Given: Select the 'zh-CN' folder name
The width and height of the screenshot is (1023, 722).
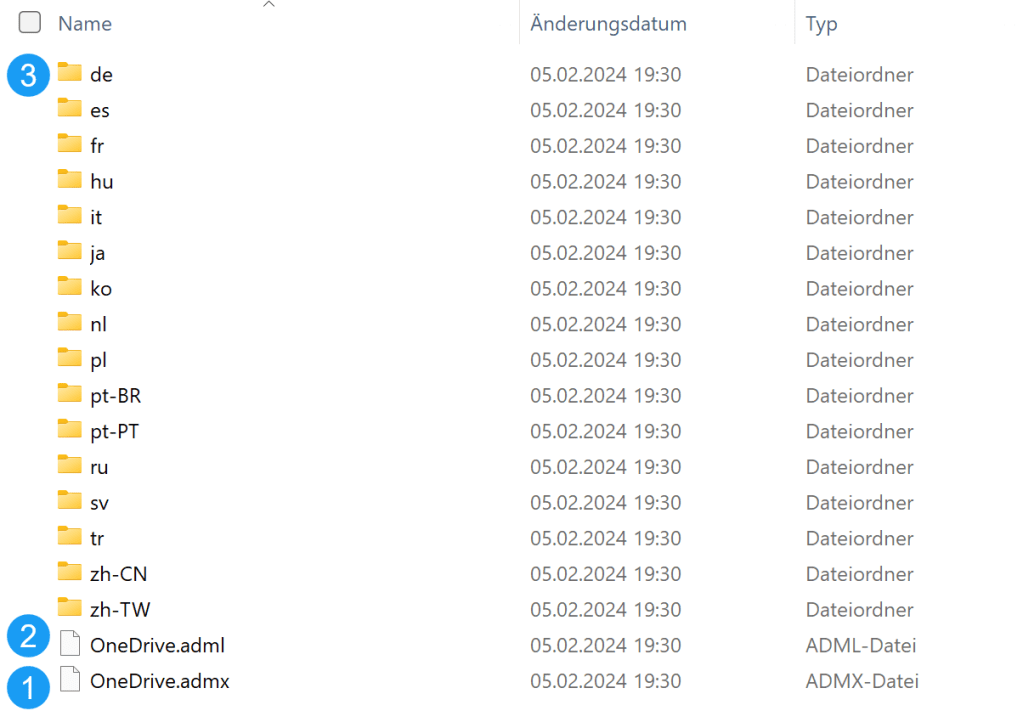Looking at the screenshot, I should [118, 574].
